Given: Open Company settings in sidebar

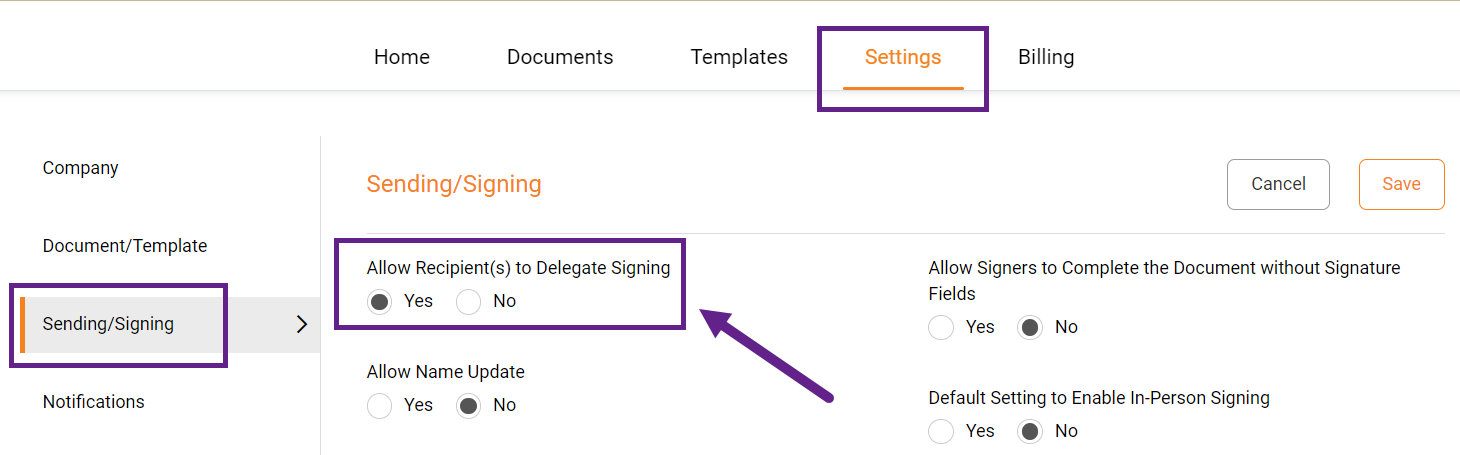Looking at the screenshot, I should tap(81, 168).
